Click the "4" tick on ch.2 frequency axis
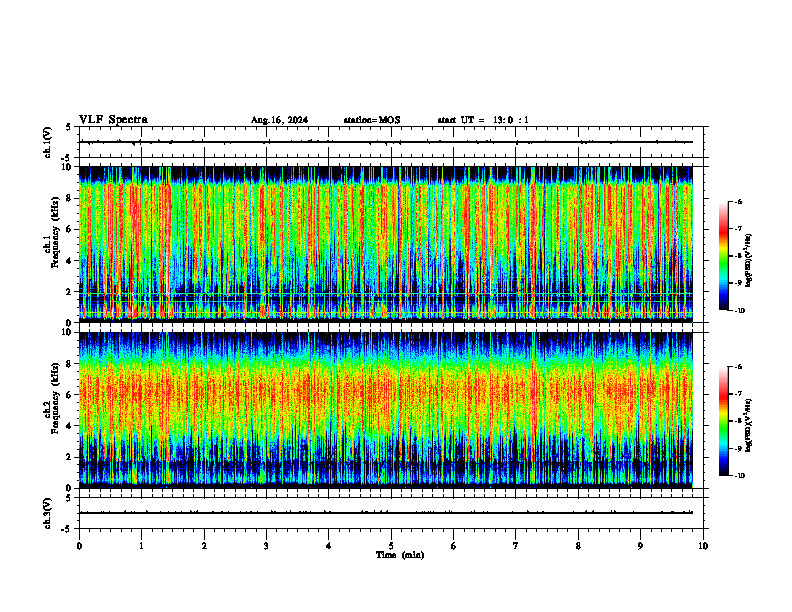Viewport: 792px width, 612px height. 70,426
